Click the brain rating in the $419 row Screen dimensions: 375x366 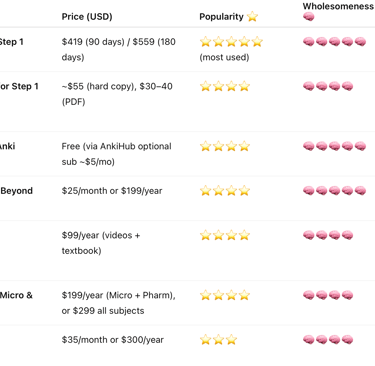coord(335,42)
